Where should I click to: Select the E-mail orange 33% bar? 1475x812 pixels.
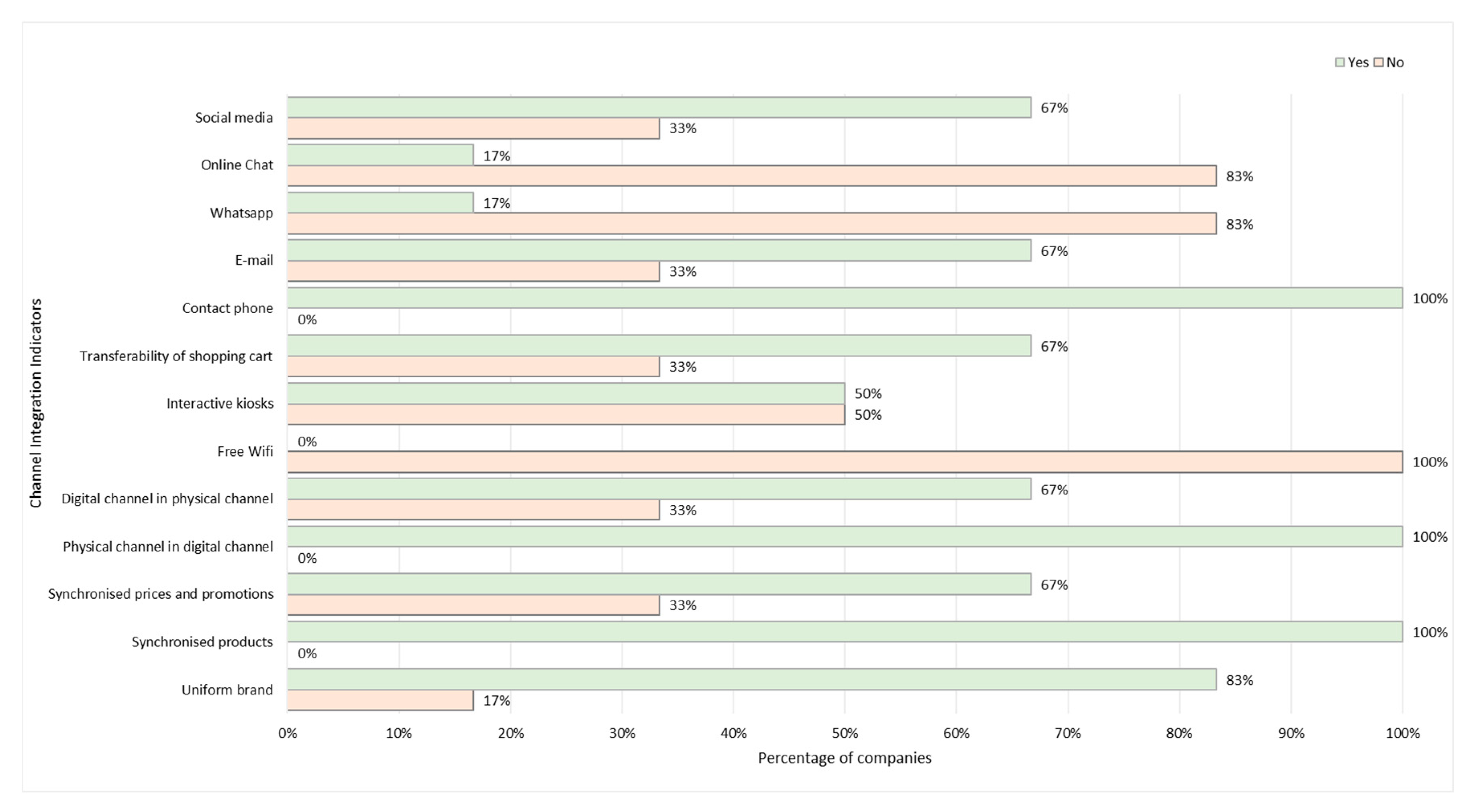pyautogui.click(x=473, y=271)
